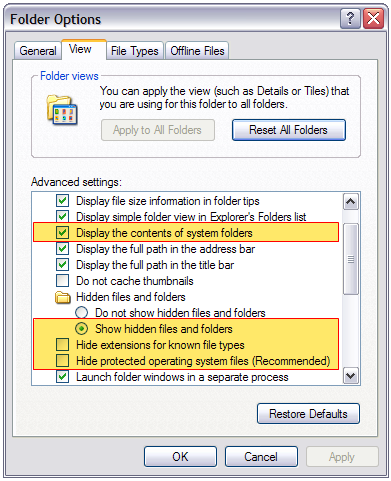
Task: Click the Restore Defaults button
Action: coord(308,414)
